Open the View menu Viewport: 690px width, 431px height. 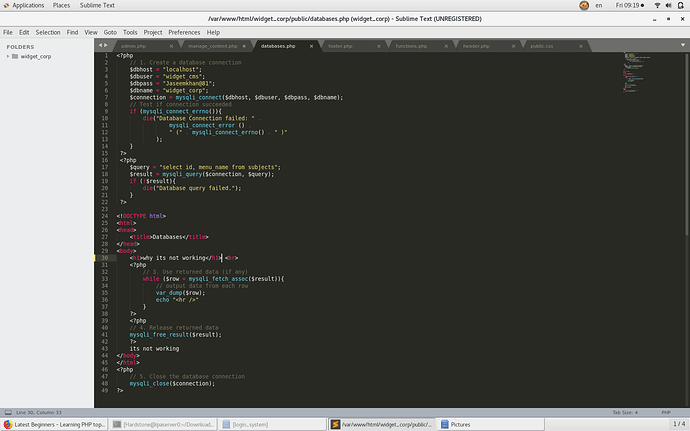coord(91,33)
